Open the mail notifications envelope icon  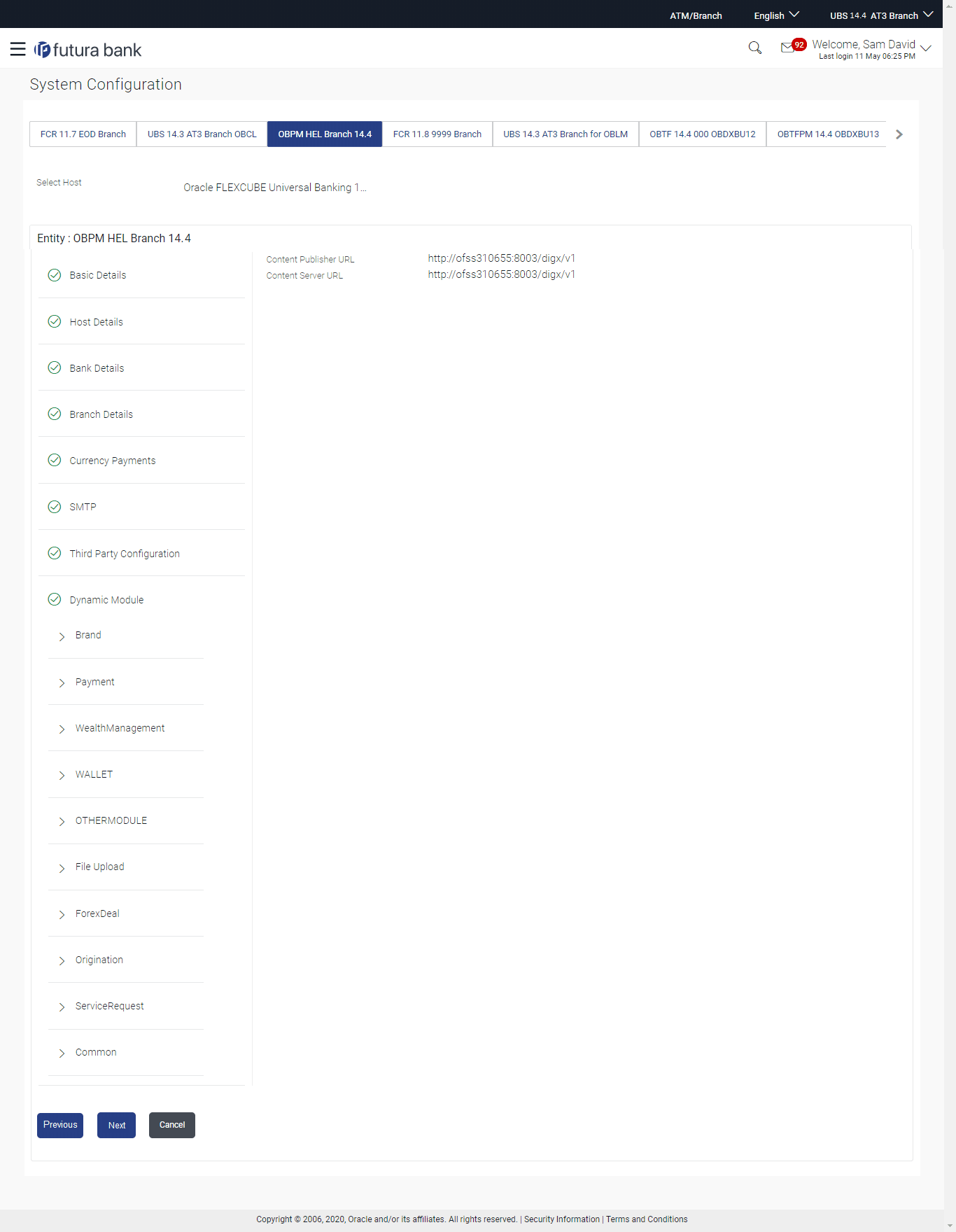pyautogui.click(x=787, y=48)
